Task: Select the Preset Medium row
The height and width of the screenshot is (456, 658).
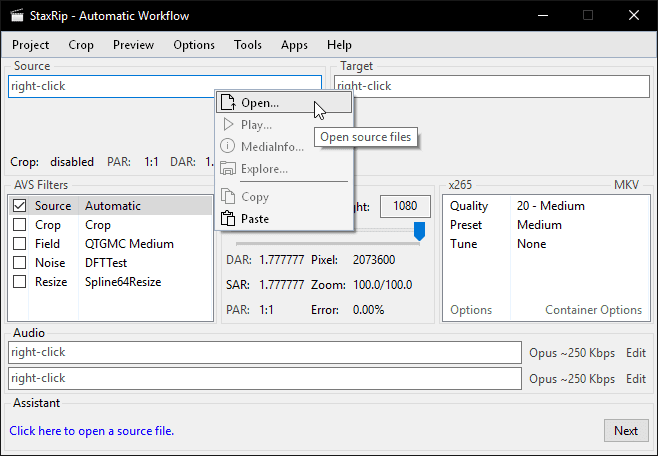Action: click(x=546, y=224)
